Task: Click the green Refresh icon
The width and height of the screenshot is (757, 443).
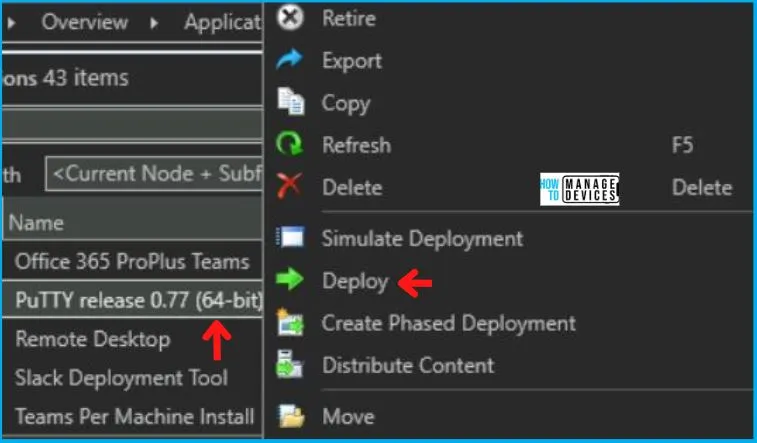Action: coord(289,144)
